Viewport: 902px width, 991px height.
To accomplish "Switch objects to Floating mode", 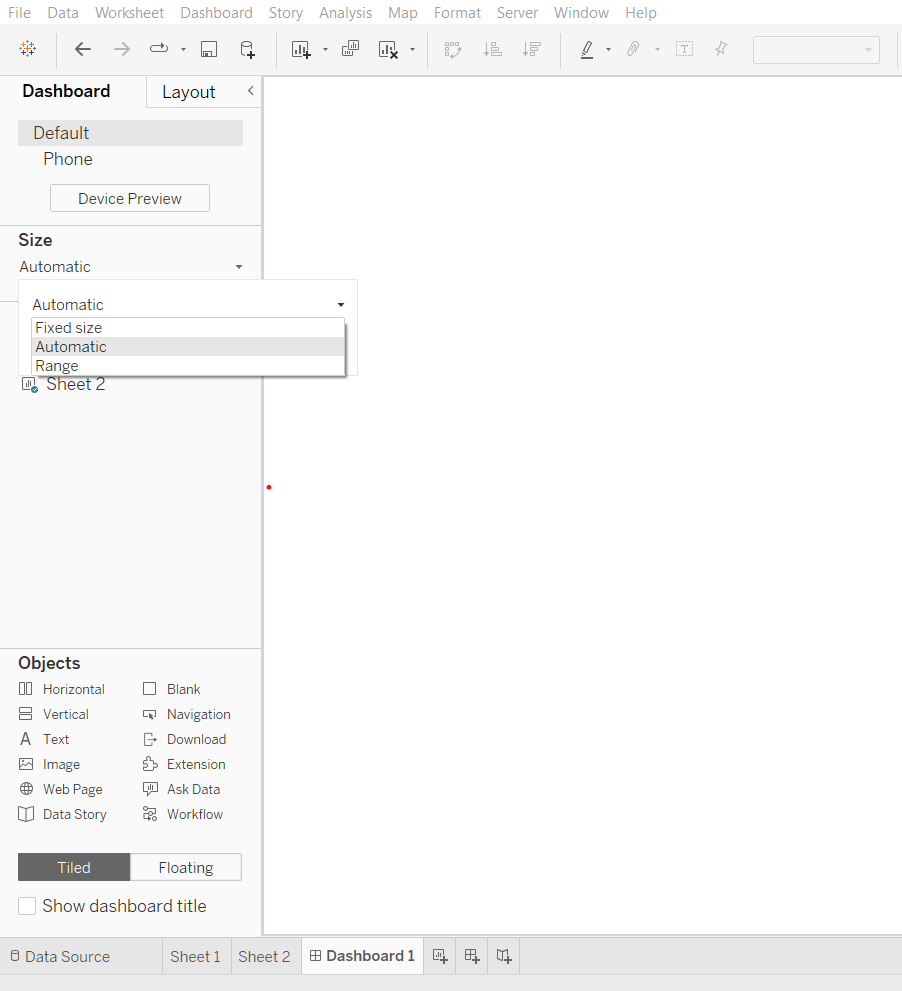I will 186,867.
